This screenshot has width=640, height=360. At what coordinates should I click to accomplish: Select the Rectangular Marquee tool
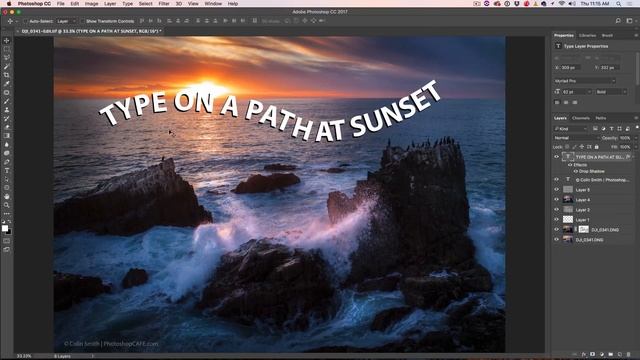tap(7, 49)
